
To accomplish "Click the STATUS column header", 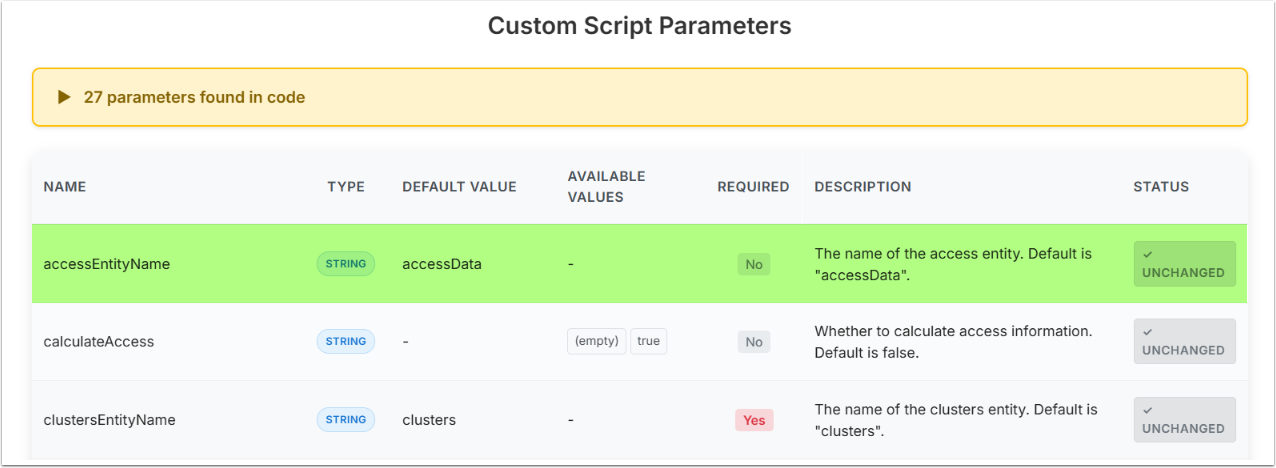I will pyautogui.click(x=1161, y=187).
